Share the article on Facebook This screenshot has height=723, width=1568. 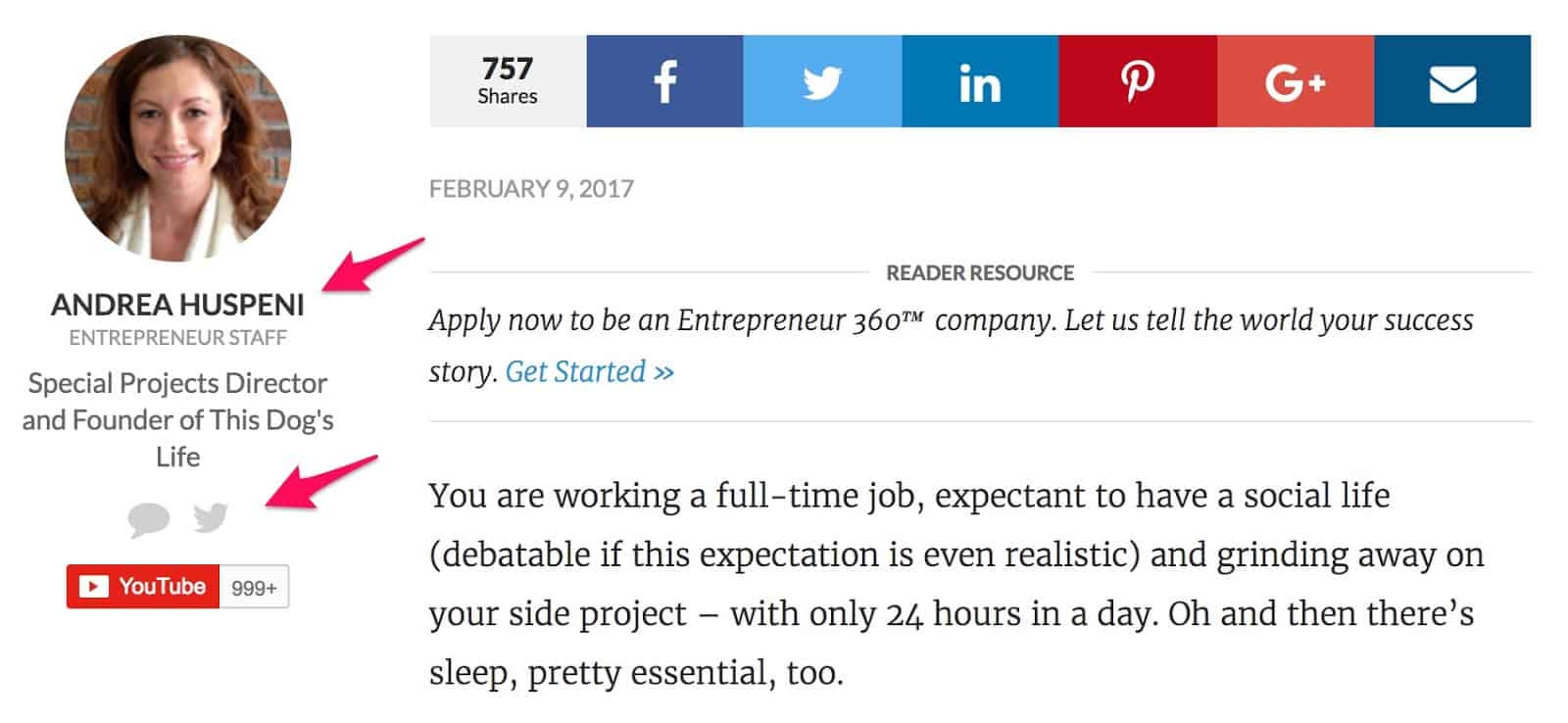pos(664,81)
